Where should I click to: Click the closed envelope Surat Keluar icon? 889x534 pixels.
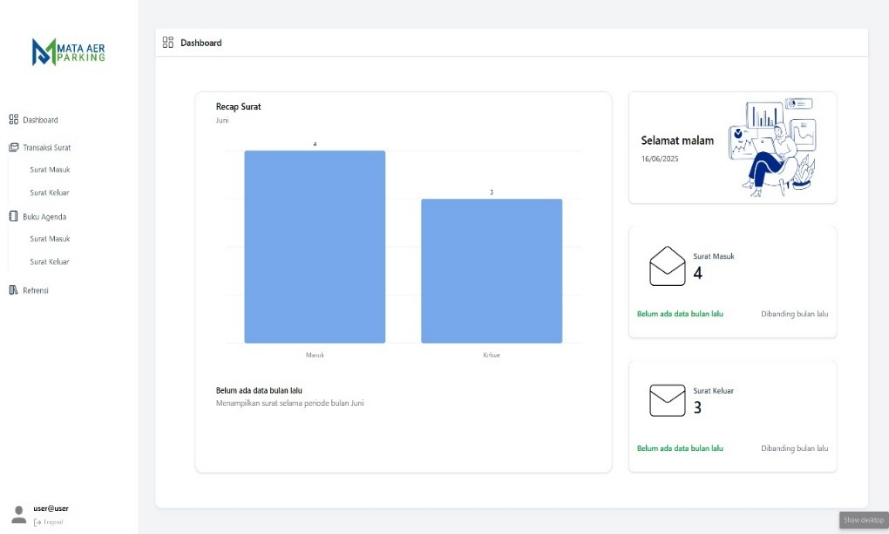667,401
